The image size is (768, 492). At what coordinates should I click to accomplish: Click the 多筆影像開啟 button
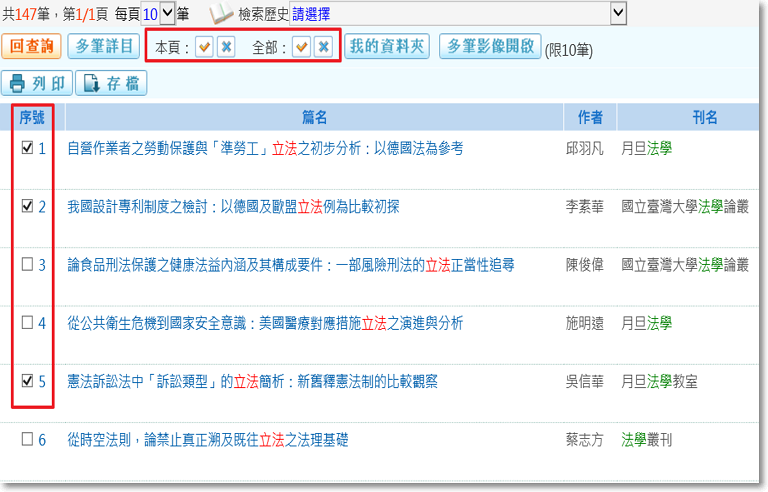(x=490, y=47)
